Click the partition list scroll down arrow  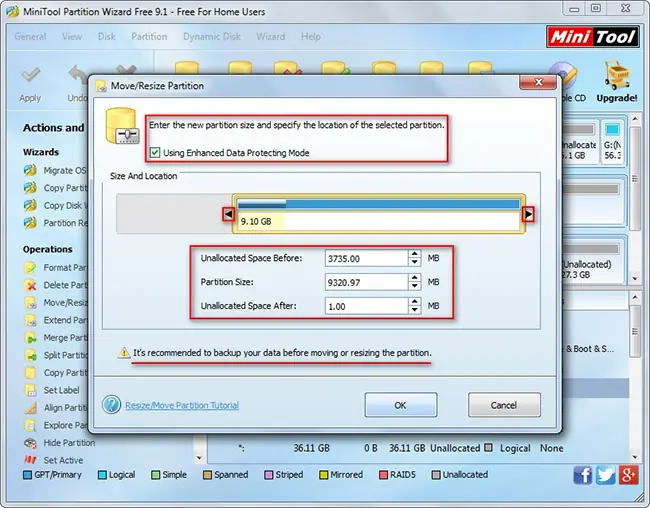coord(635,457)
